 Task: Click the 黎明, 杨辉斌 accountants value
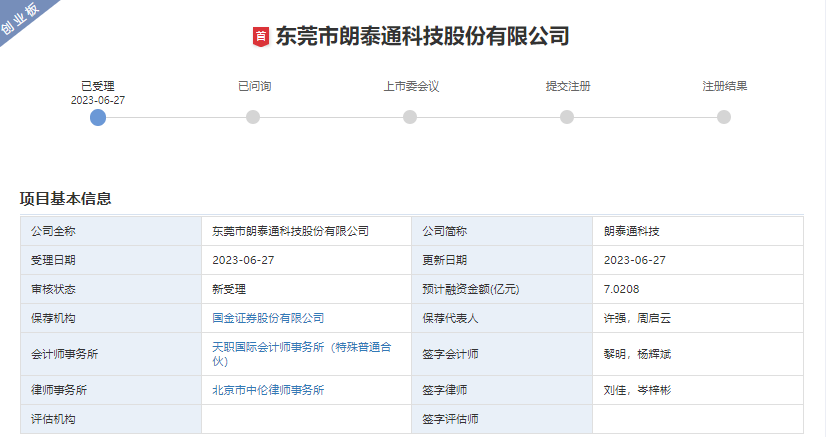(637, 354)
